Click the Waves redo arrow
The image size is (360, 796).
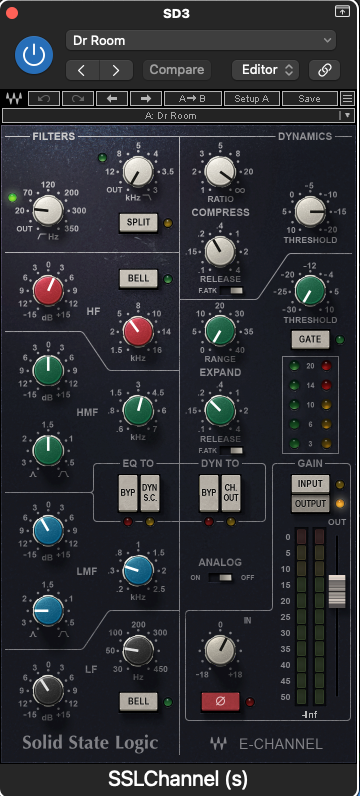[x=78, y=98]
